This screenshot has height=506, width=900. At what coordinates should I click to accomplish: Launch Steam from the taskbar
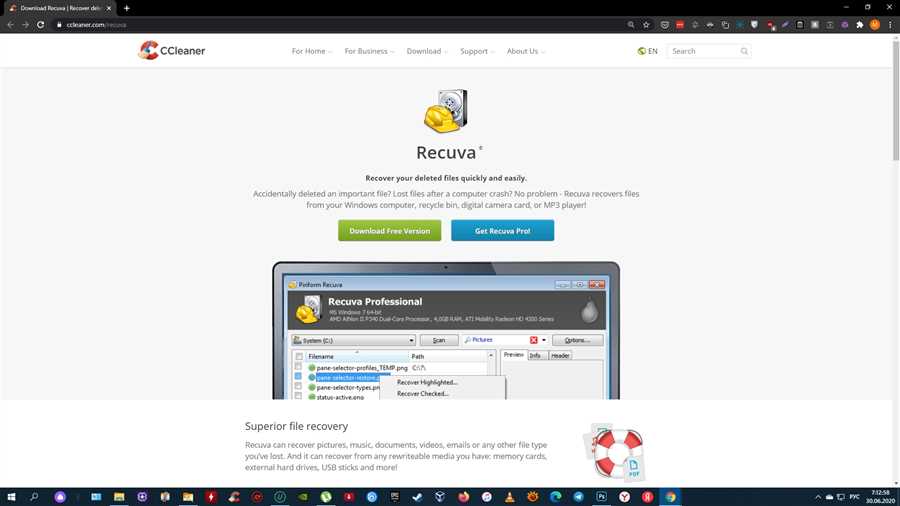pos(417,497)
